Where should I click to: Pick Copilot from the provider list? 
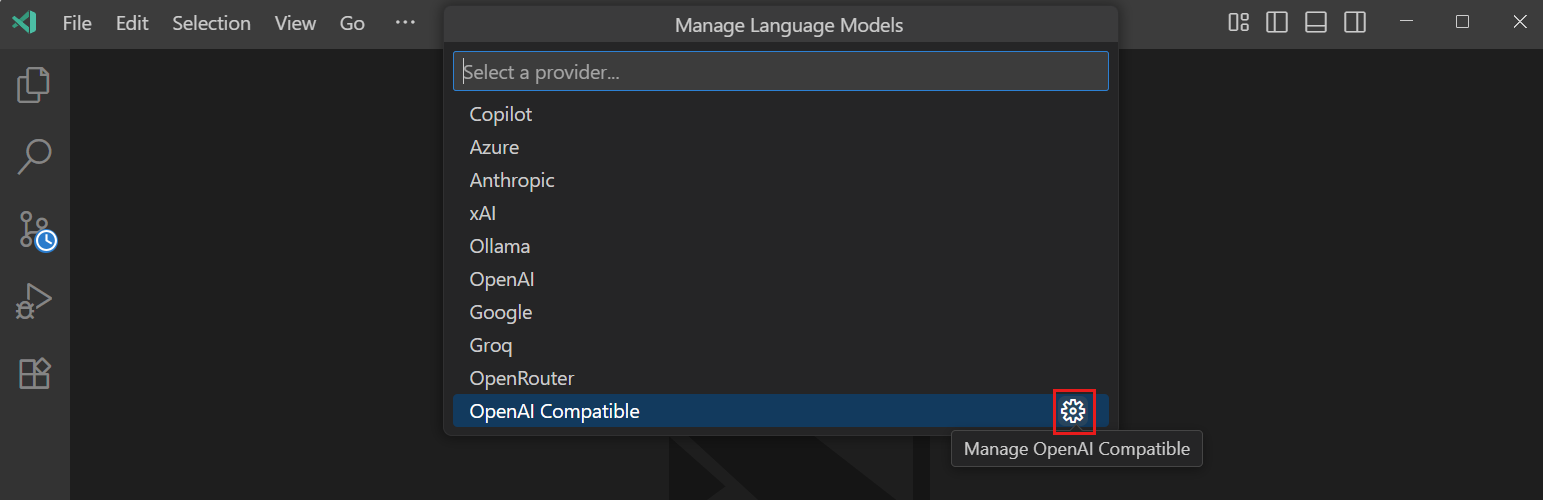(501, 114)
